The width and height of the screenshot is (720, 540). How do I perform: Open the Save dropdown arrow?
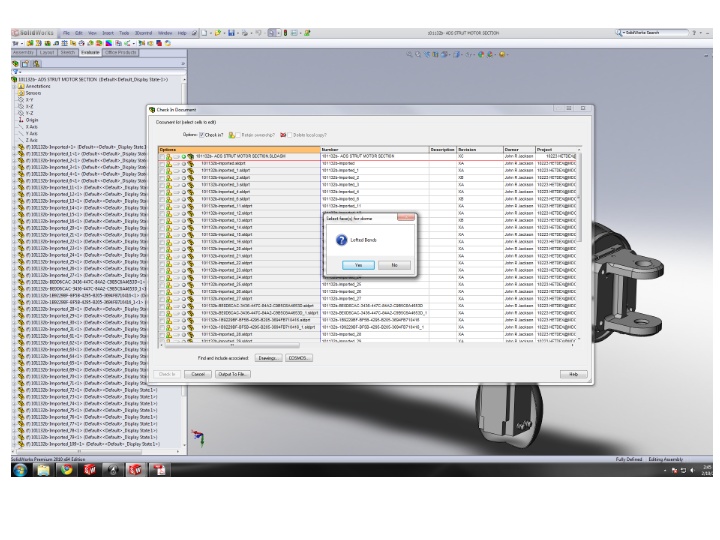[237, 33]
